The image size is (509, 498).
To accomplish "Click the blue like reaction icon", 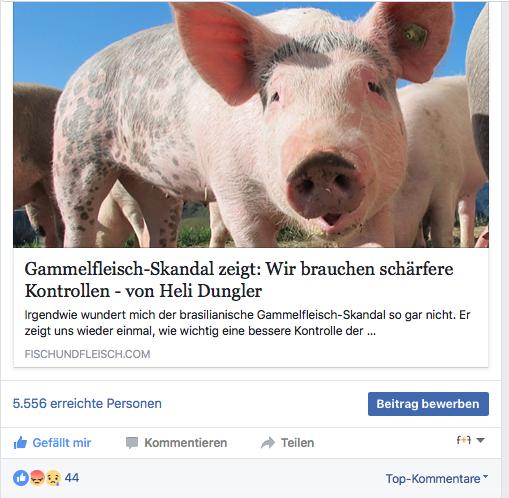I will click(x=21, y=478).
